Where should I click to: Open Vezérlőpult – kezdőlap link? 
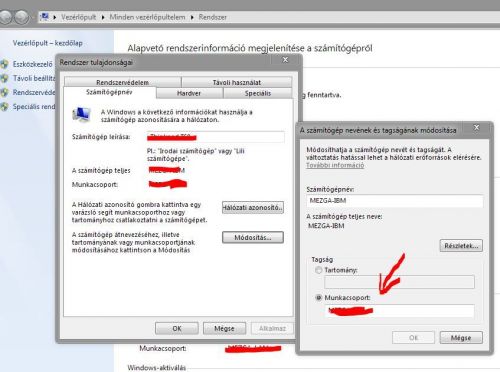tap(47, 43)
